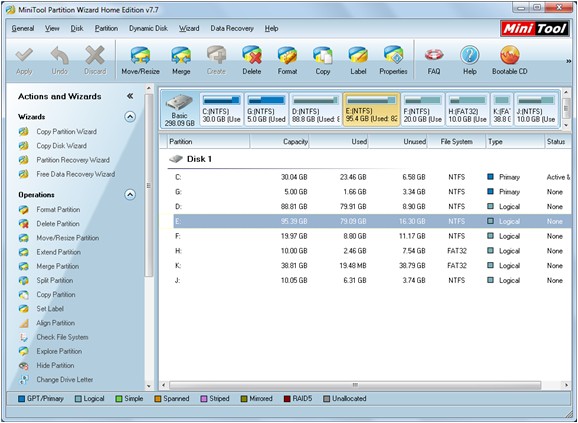
Task: Select the Disk 1 header row
Action: 369,159
